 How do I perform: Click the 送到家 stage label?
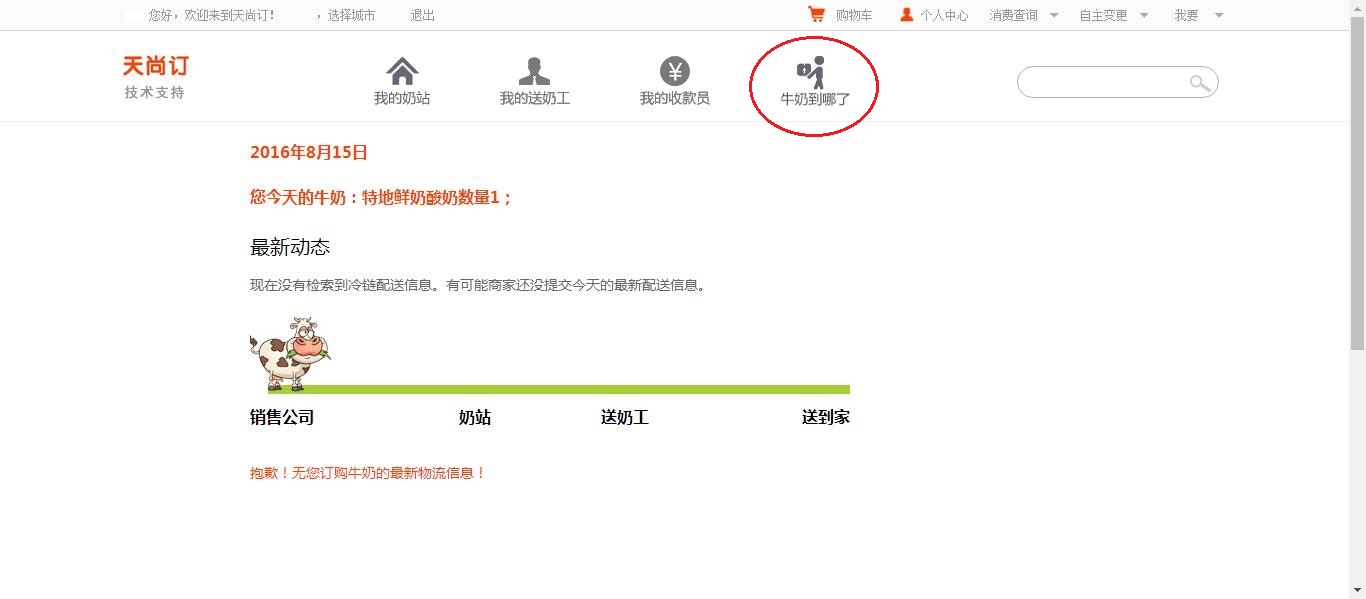(826, 417)
